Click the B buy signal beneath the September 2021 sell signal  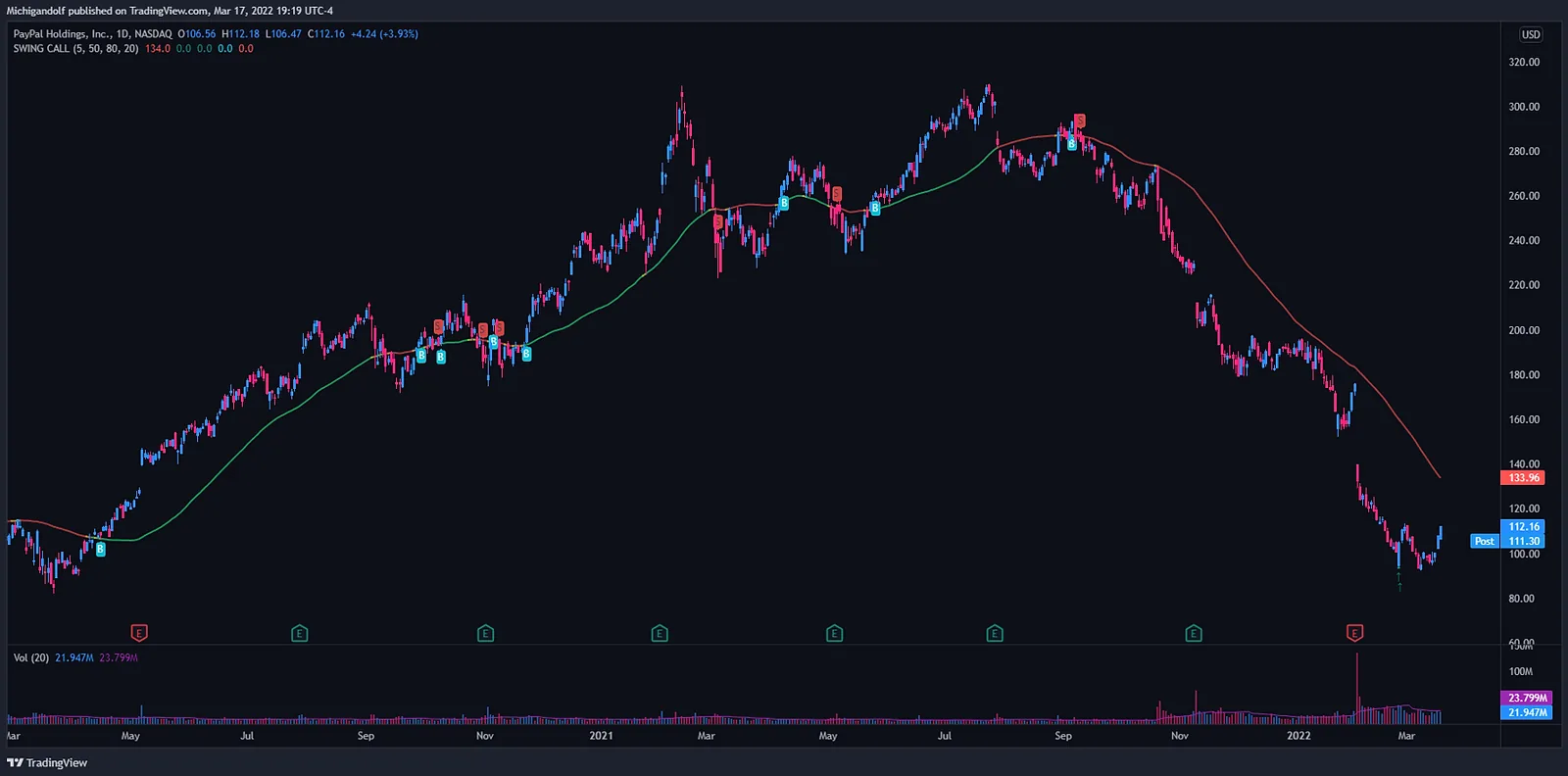[1071, 144]
